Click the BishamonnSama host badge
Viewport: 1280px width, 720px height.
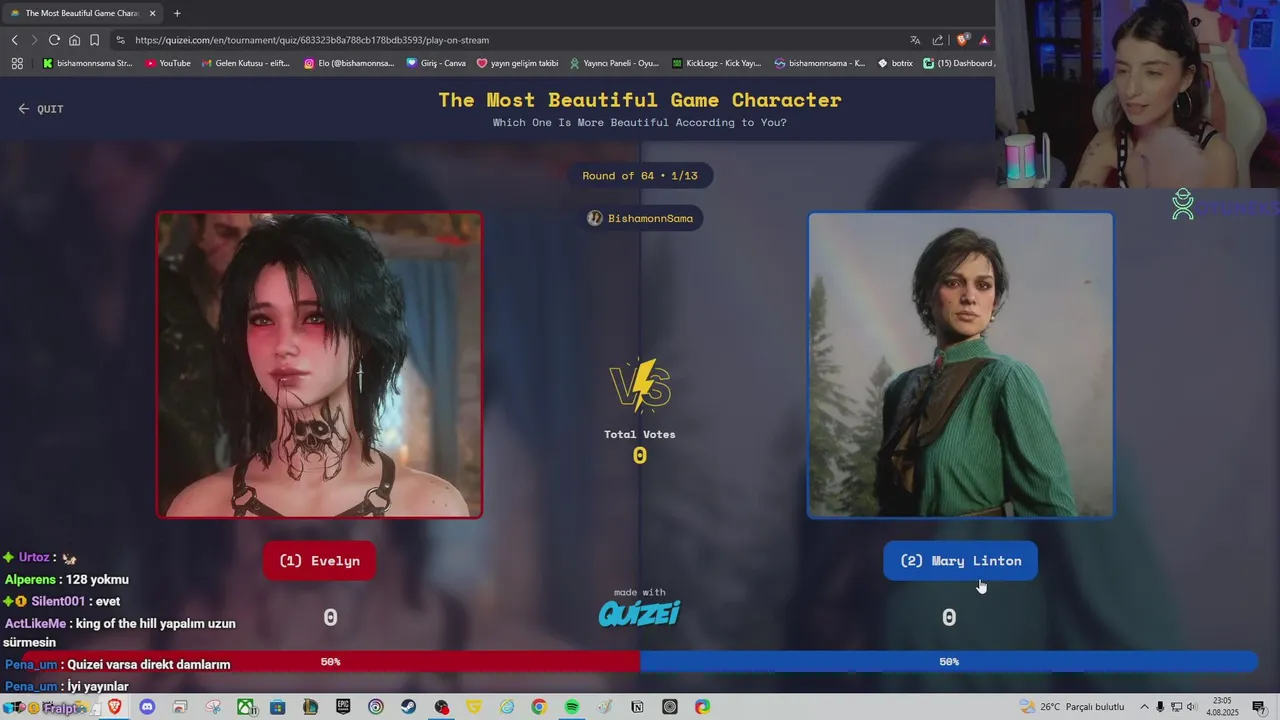point(640,218)
